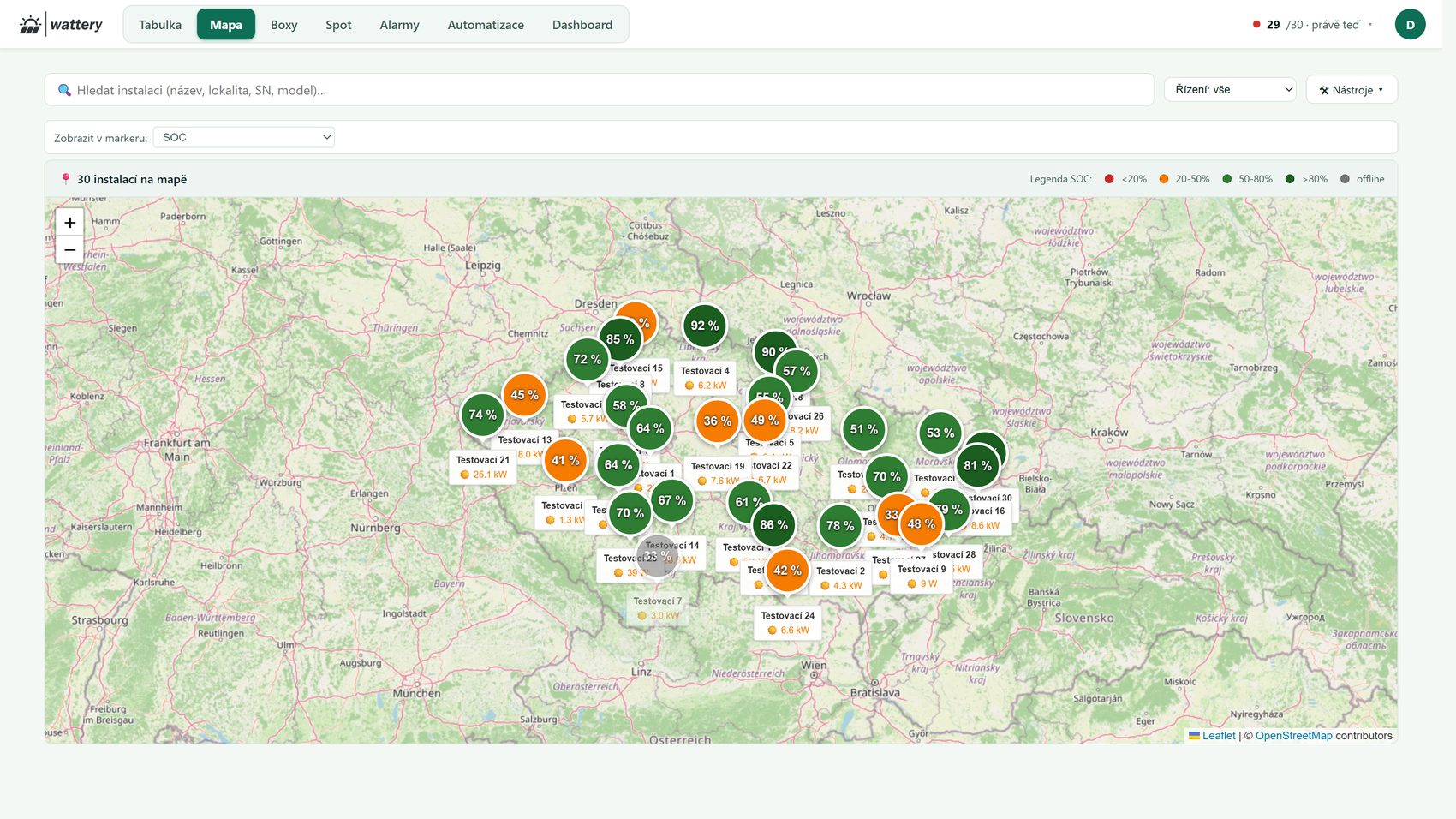Focus the Hledat instalaci search field

[600, 90]
